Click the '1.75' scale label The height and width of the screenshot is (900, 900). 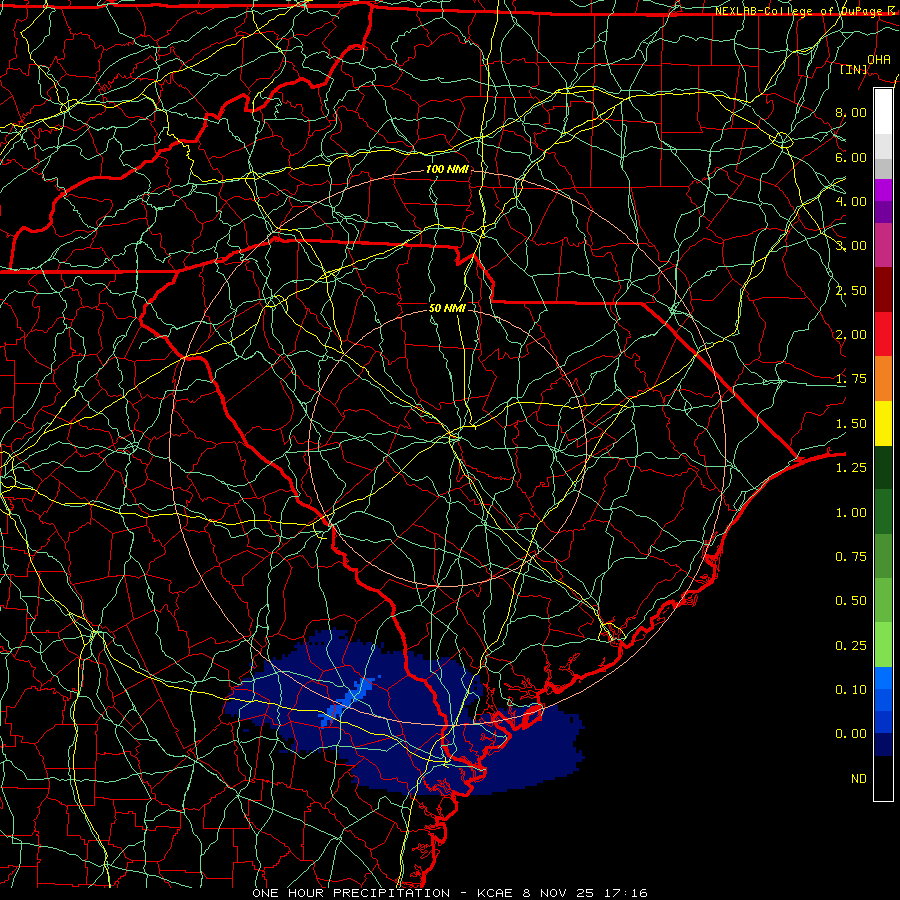point(851,379)
